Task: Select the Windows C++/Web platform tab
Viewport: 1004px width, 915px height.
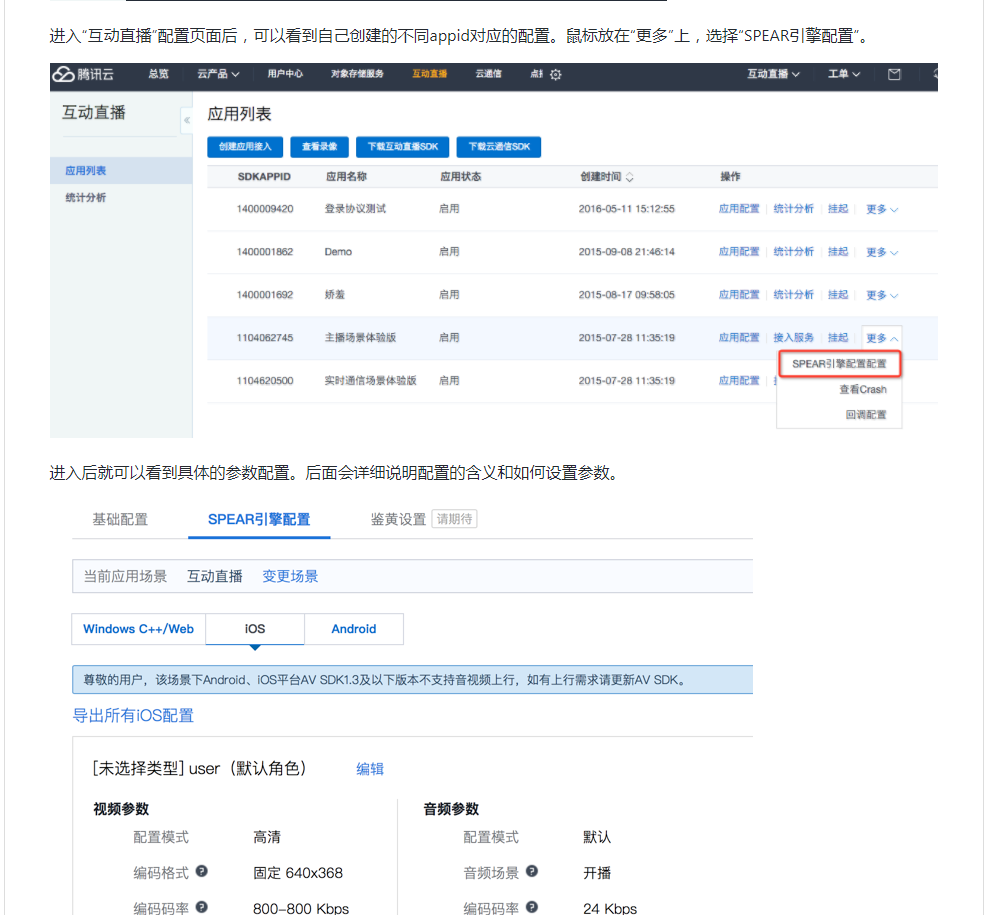Action: (x=138, y=629)
